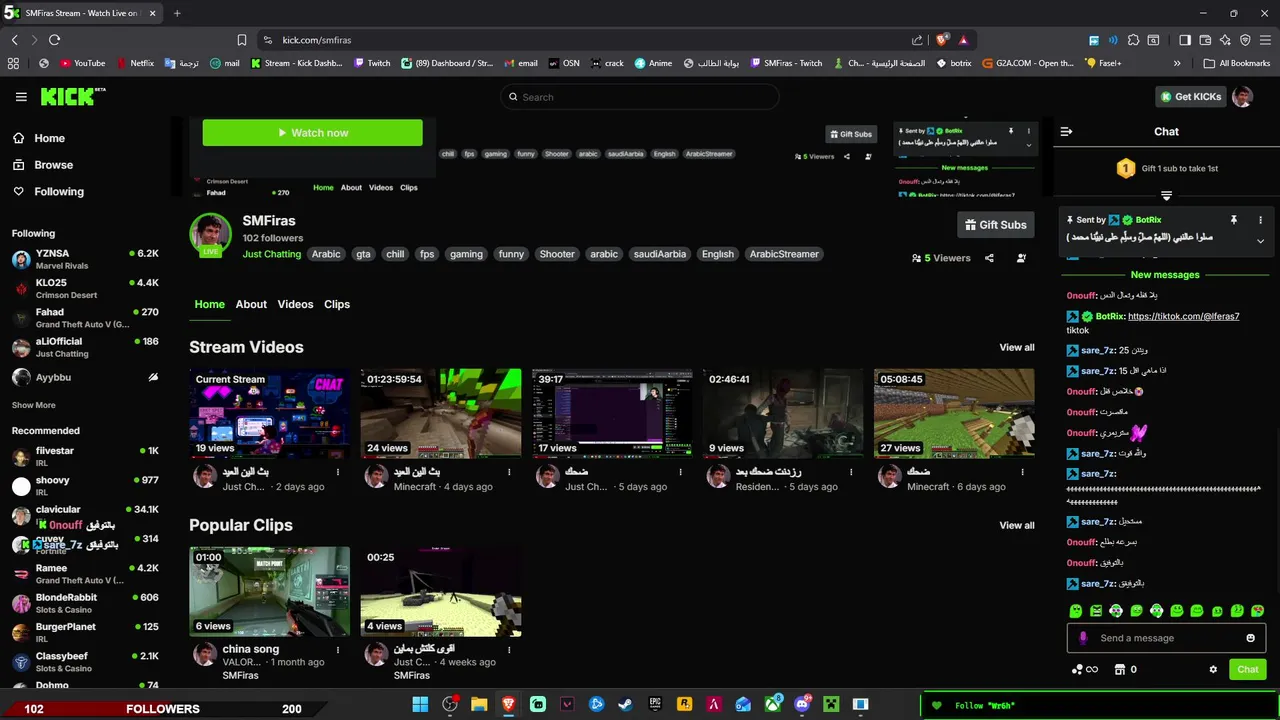Open Epic Games from taskbar
The width and height of the screenshot is (1280, 720).
[x=655, y=704]
